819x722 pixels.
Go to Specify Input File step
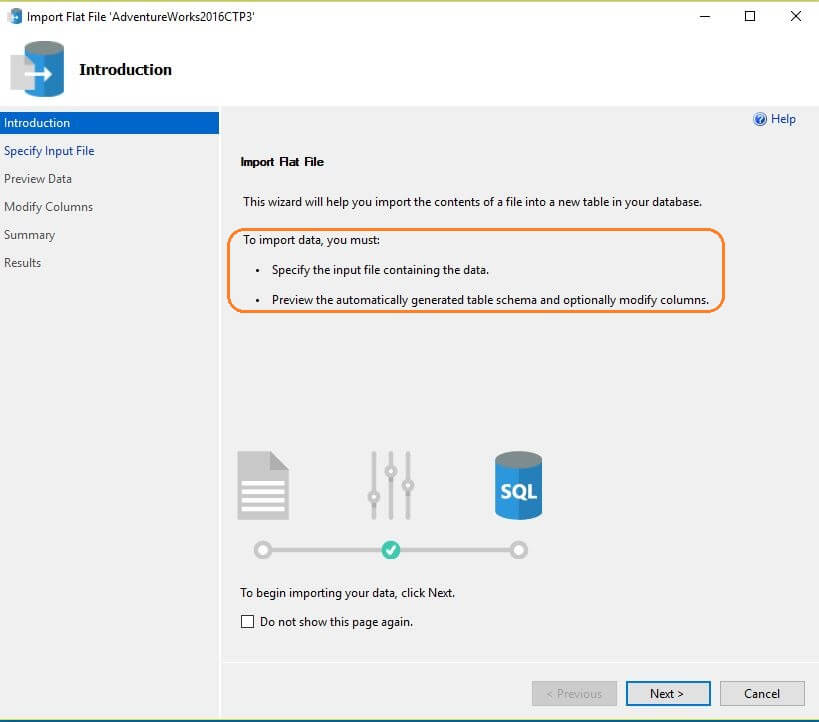pyautogui.click(x=49, y=151)
